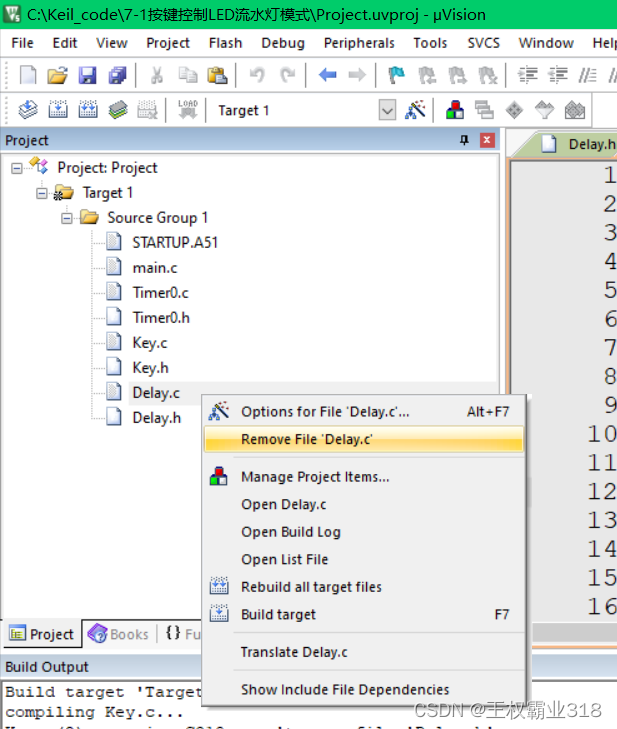Choose Manage Project Items entry

[364, 477]
